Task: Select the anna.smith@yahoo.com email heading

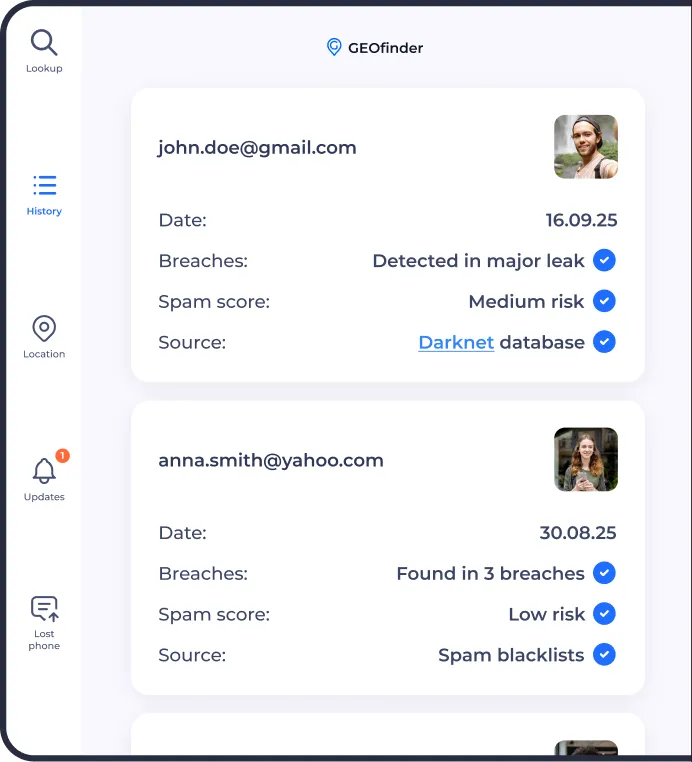Action: [271, 461]
